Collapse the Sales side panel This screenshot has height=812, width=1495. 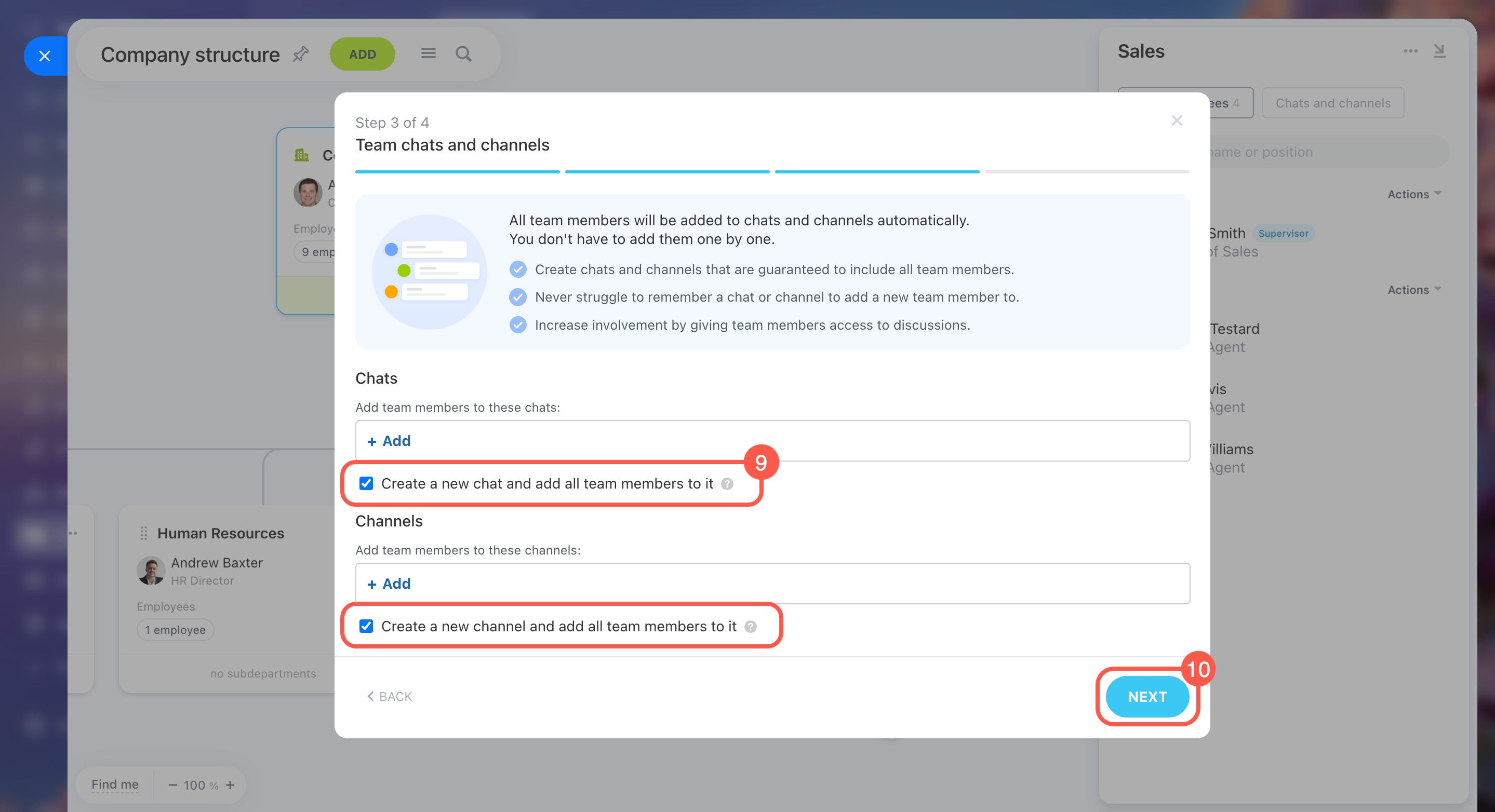(x=1439, y=51)
